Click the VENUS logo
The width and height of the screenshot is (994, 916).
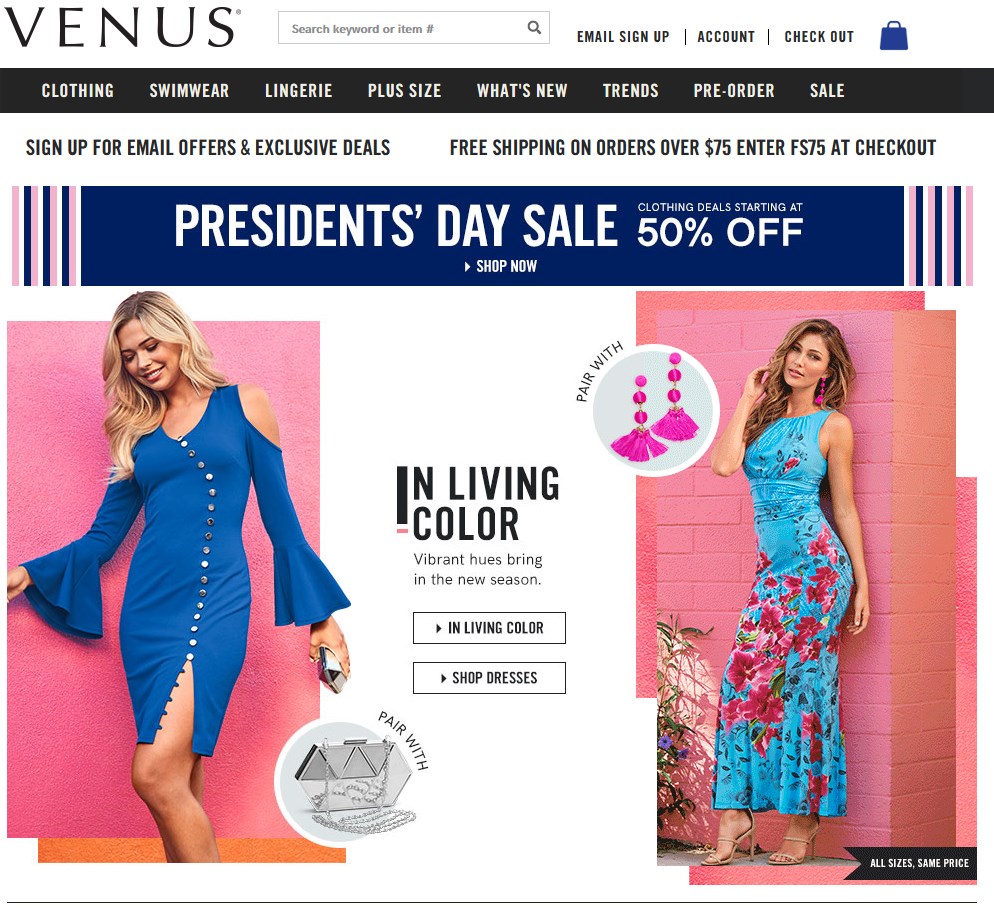click(x=122, y=28)
